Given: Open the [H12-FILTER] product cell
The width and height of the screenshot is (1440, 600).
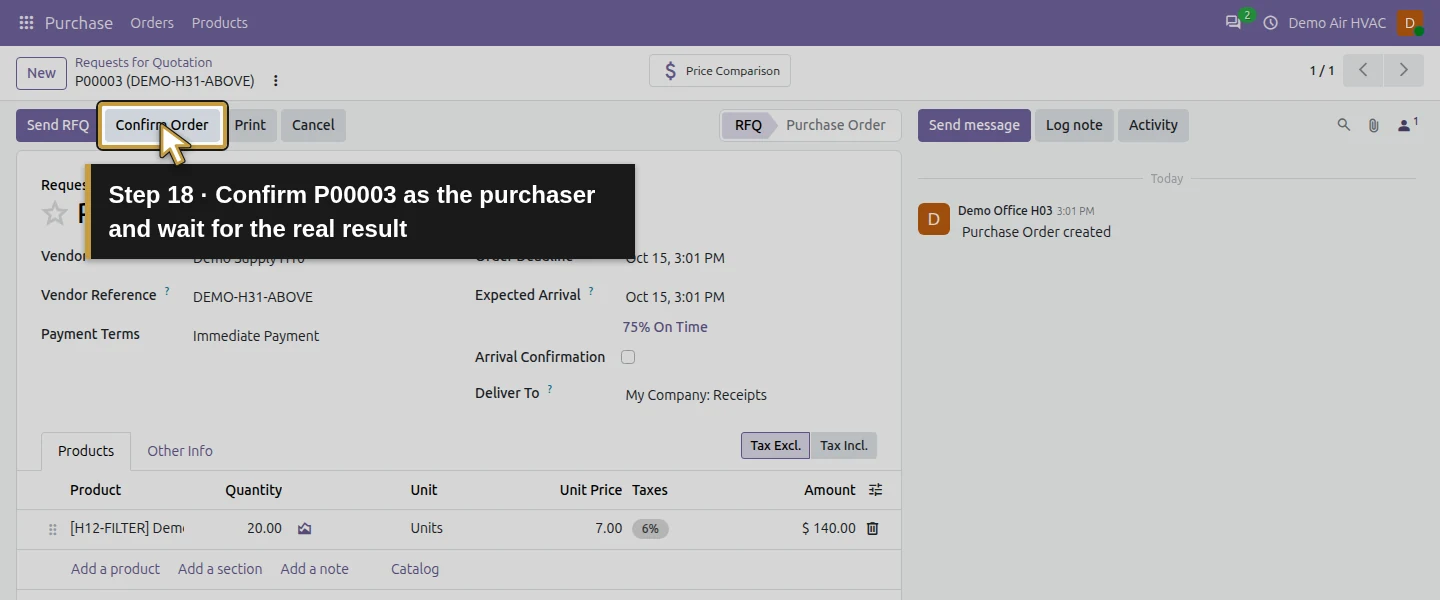Looking at the screenshot, I should (x=127, y=528).
